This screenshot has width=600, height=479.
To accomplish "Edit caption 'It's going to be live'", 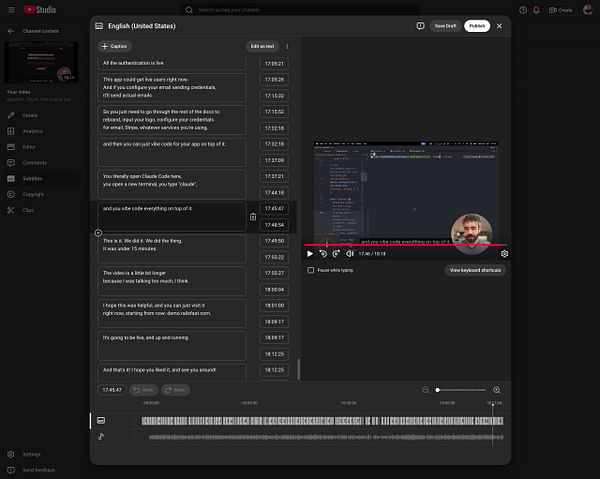I will tap(172, 346).
